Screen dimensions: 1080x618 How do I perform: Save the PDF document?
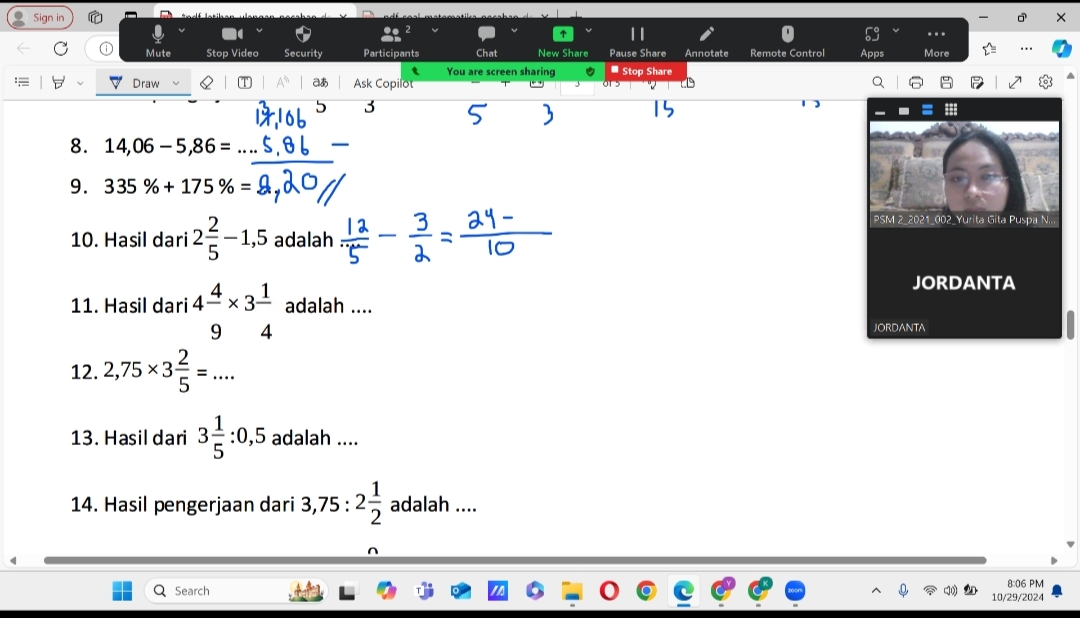pos(946,83)
